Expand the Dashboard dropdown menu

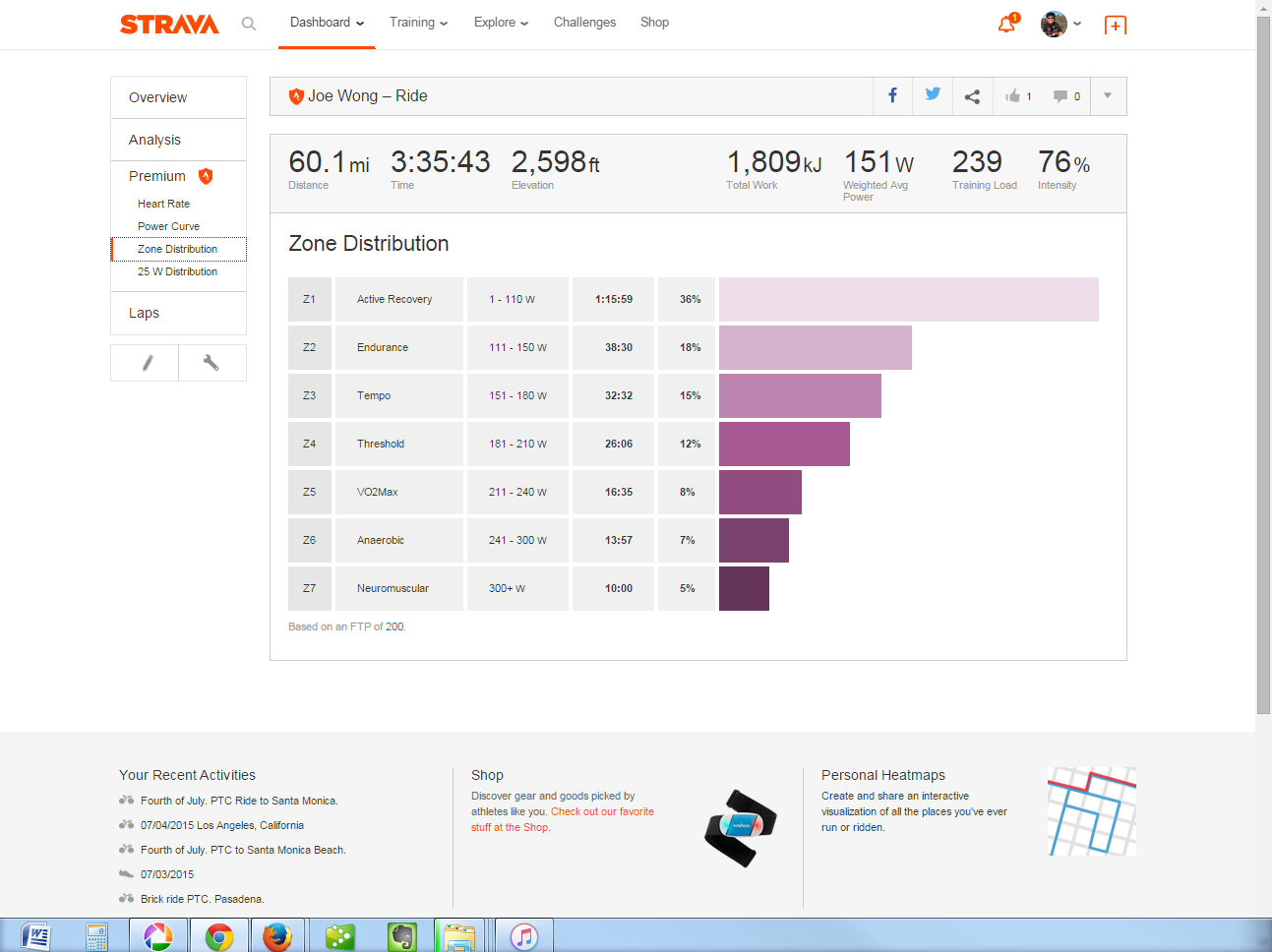[x=327, y=23]
